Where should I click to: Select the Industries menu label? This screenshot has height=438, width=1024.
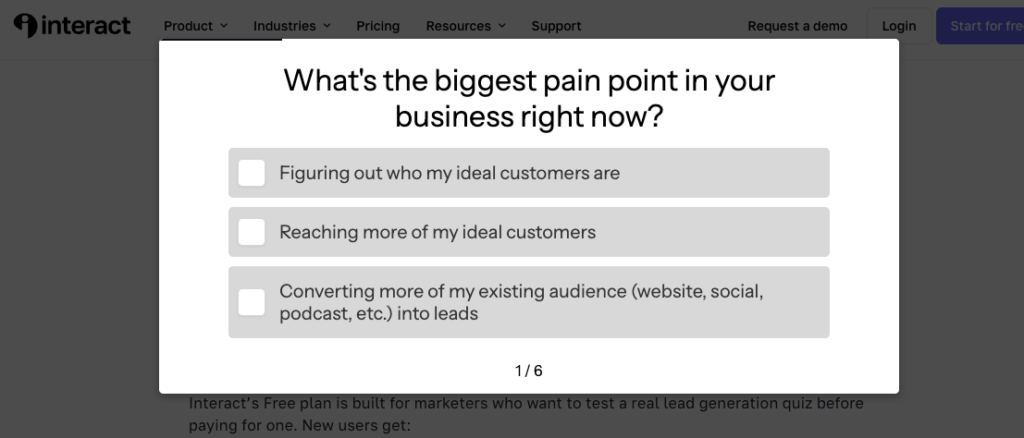coord(284,26)
